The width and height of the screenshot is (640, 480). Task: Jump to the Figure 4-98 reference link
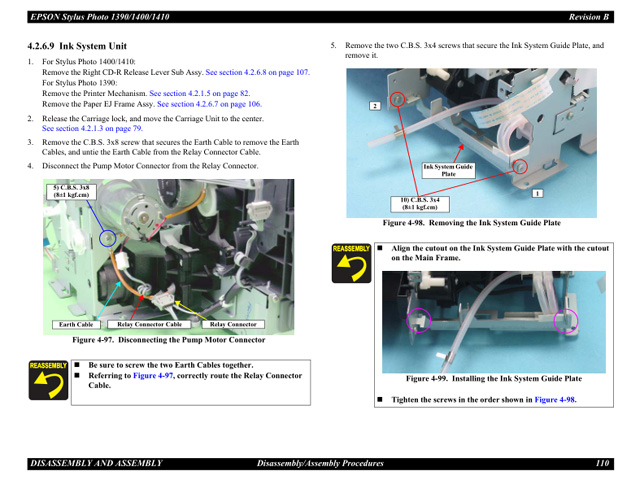coord(555,399)
